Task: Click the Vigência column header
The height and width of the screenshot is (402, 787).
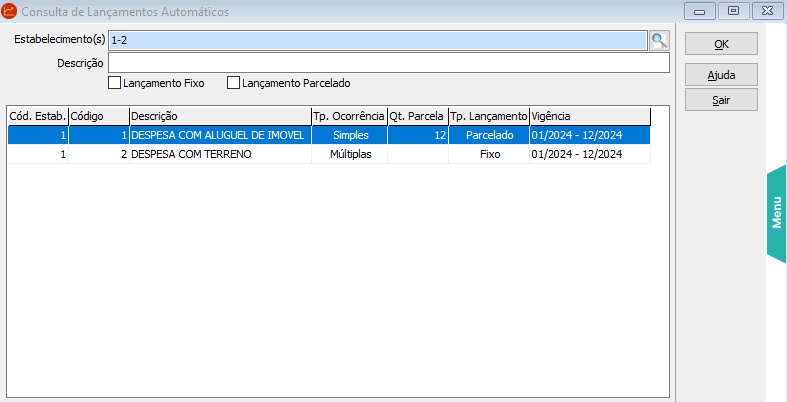Action: tap(589, 116)
